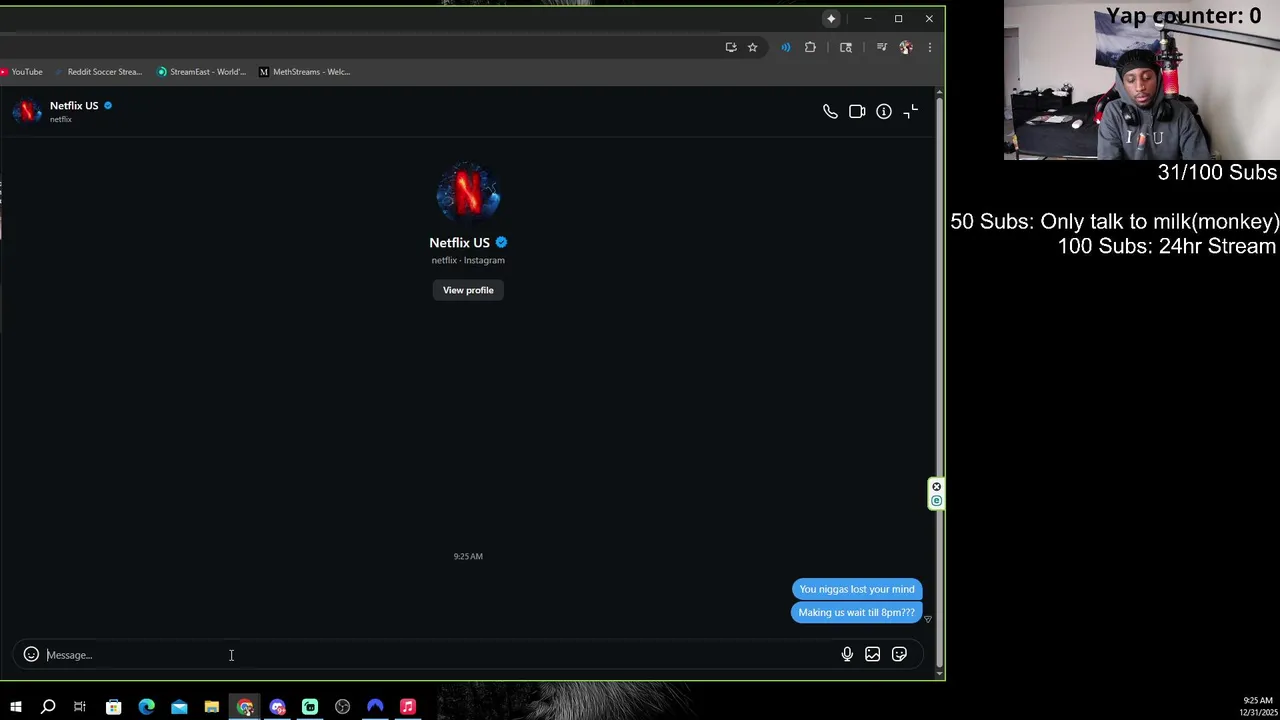Open the Chrome profile avatar menu
The width and height of the screenshot is (1280, 720).
pos(906,47)
